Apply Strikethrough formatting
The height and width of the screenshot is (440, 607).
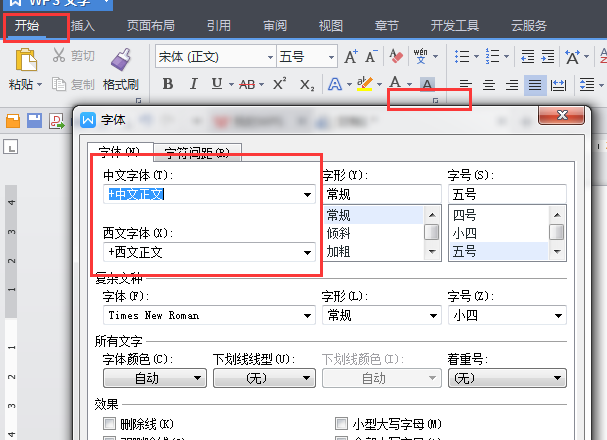pos(247,84)
